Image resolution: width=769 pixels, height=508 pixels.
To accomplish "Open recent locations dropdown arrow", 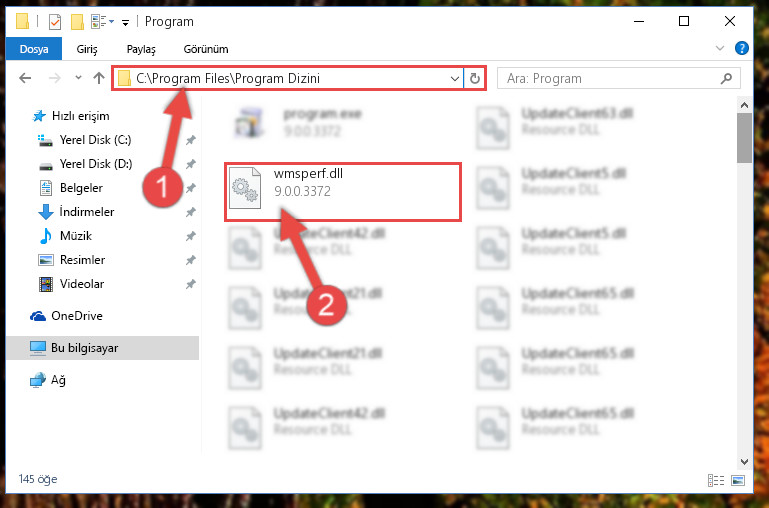I will coord(78,77).
